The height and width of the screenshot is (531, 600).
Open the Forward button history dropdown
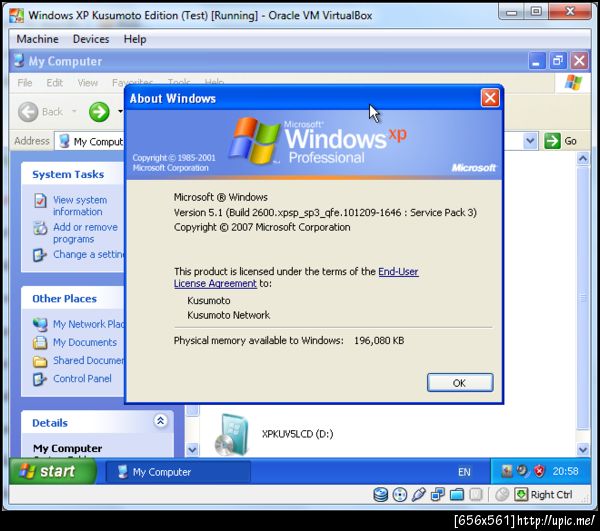(120, 112)
